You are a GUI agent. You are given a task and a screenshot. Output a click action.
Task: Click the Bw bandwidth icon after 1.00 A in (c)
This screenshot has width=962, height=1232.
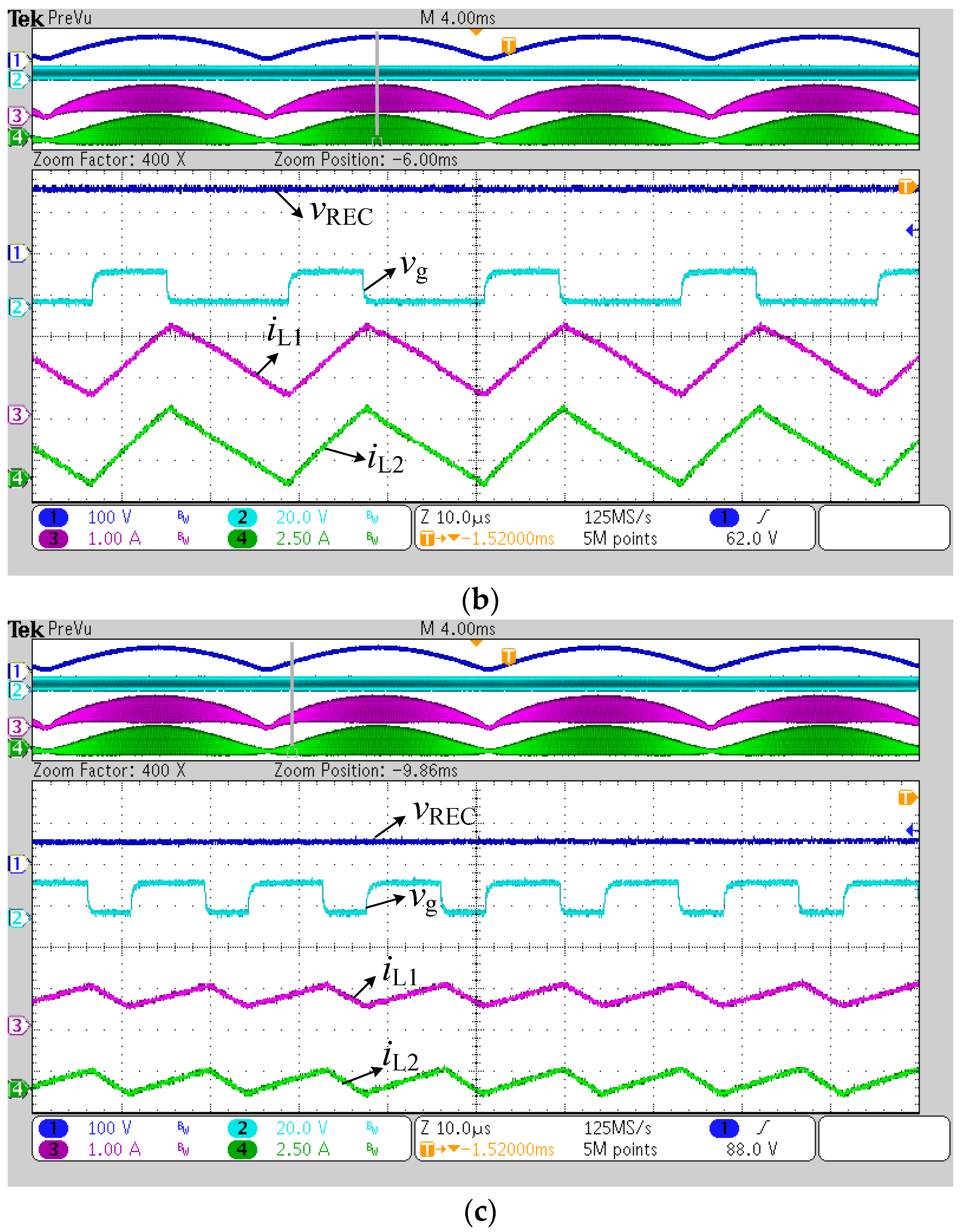(x=183, y=1150)
